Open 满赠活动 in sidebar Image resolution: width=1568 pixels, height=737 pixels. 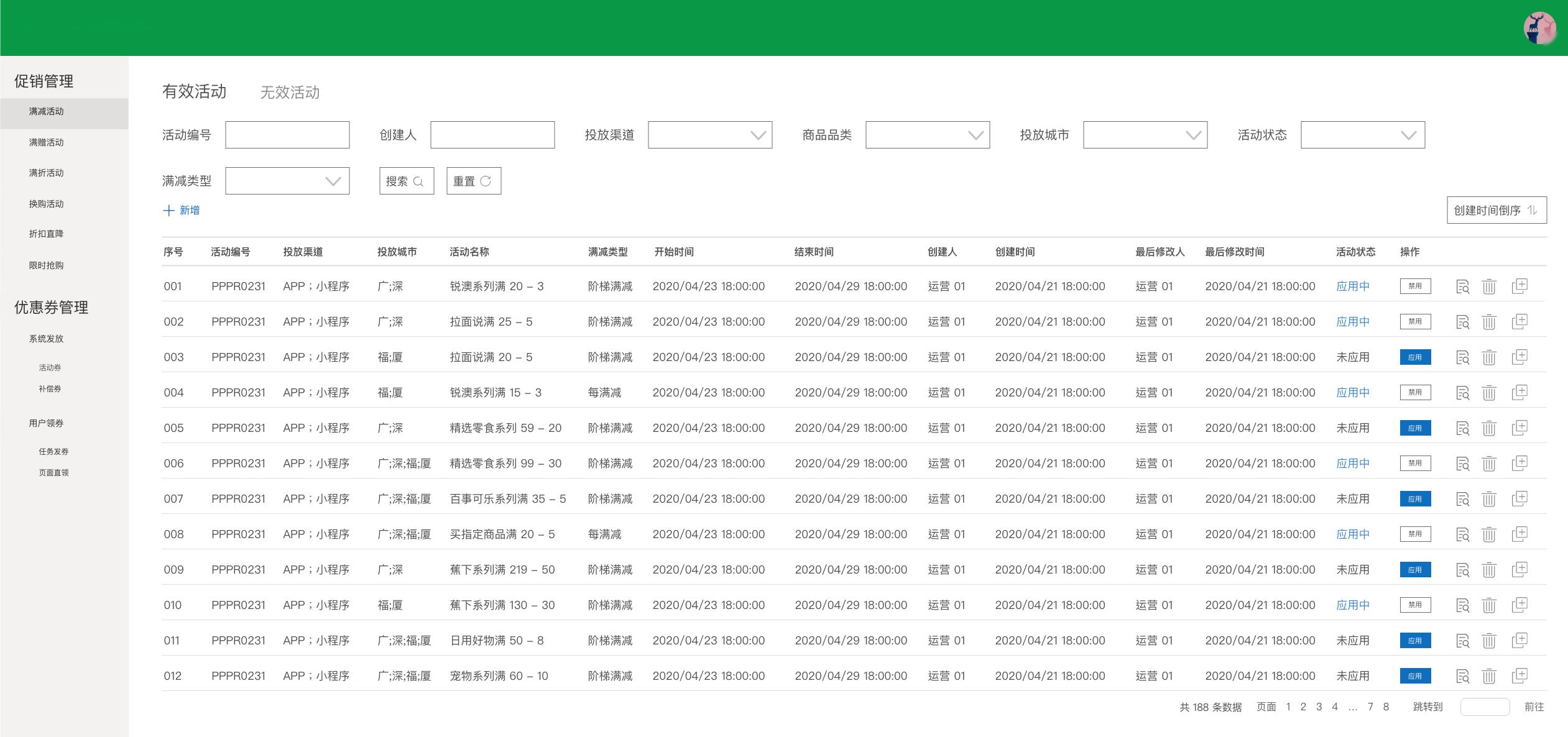[x=46, y=142]
